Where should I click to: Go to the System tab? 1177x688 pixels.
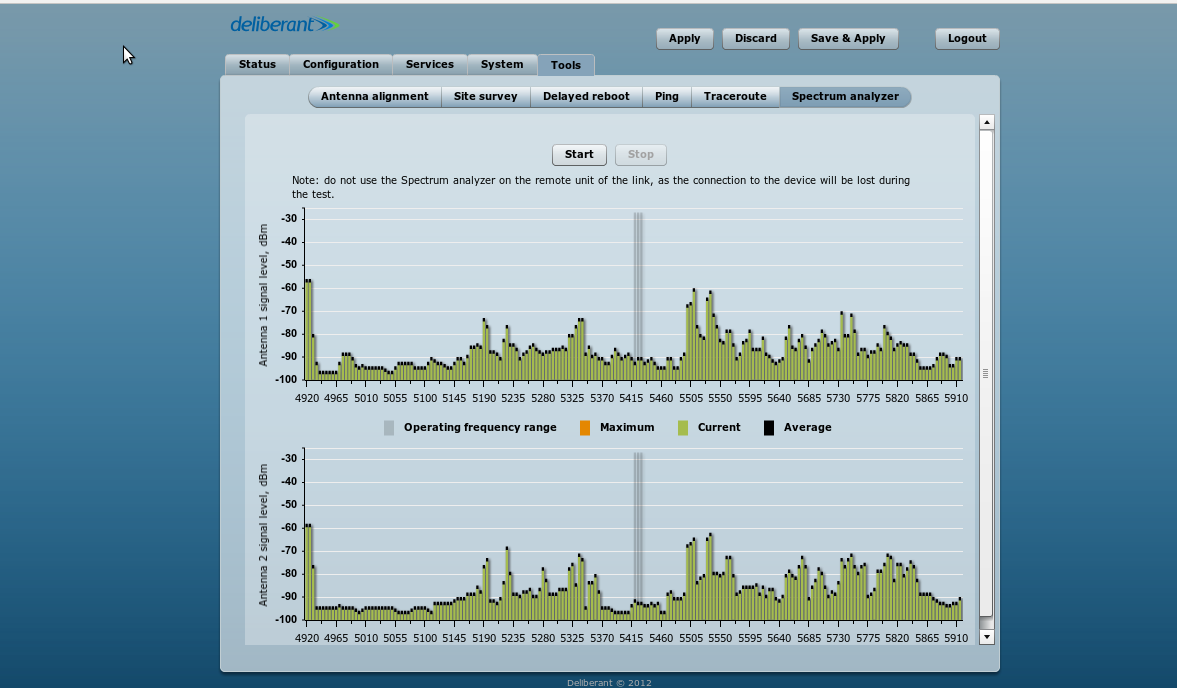click(502, 65)
